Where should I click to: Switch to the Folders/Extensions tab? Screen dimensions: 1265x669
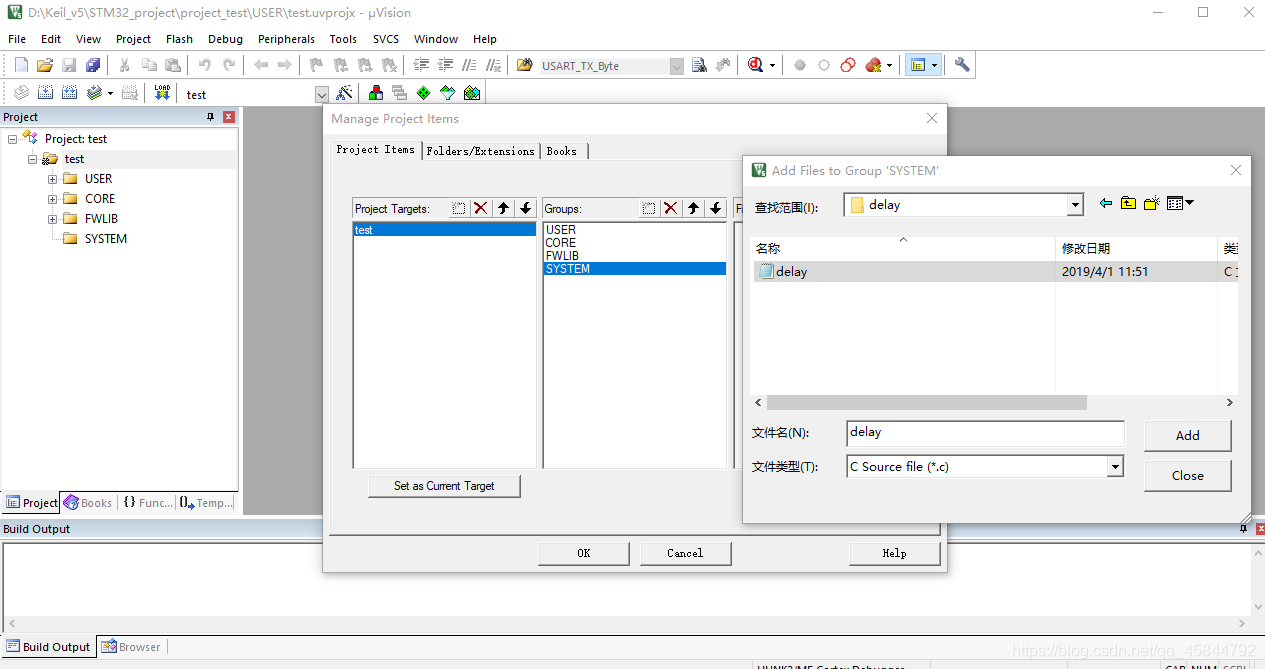coord(480,151)
